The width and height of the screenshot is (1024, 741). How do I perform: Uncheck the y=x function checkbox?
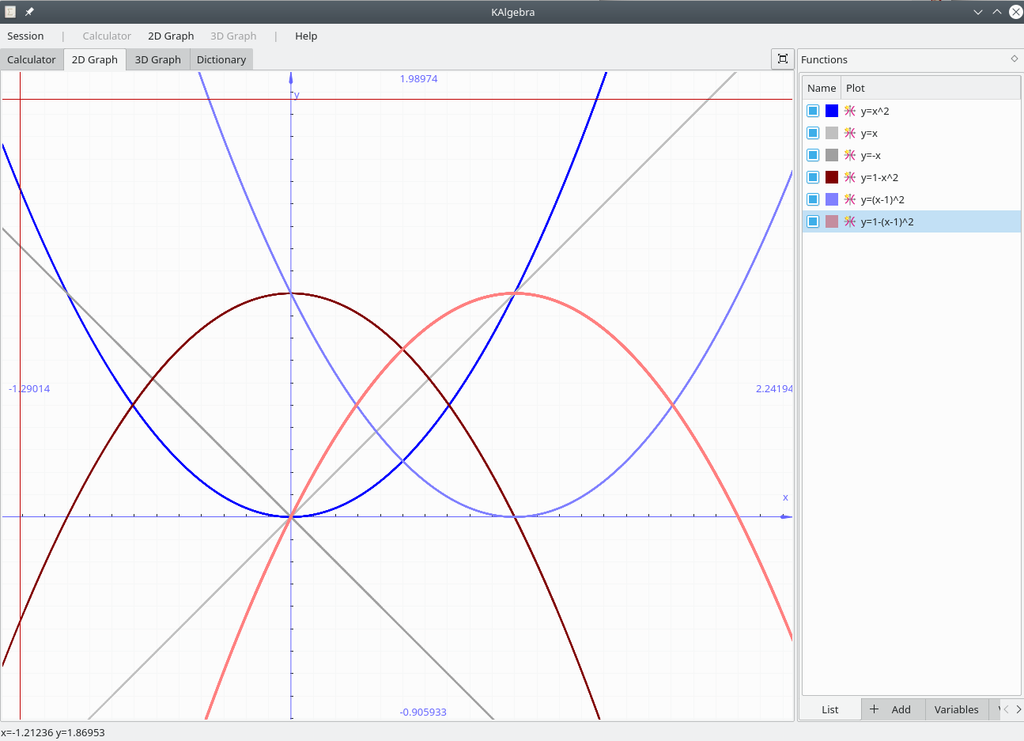pos(813,133)
